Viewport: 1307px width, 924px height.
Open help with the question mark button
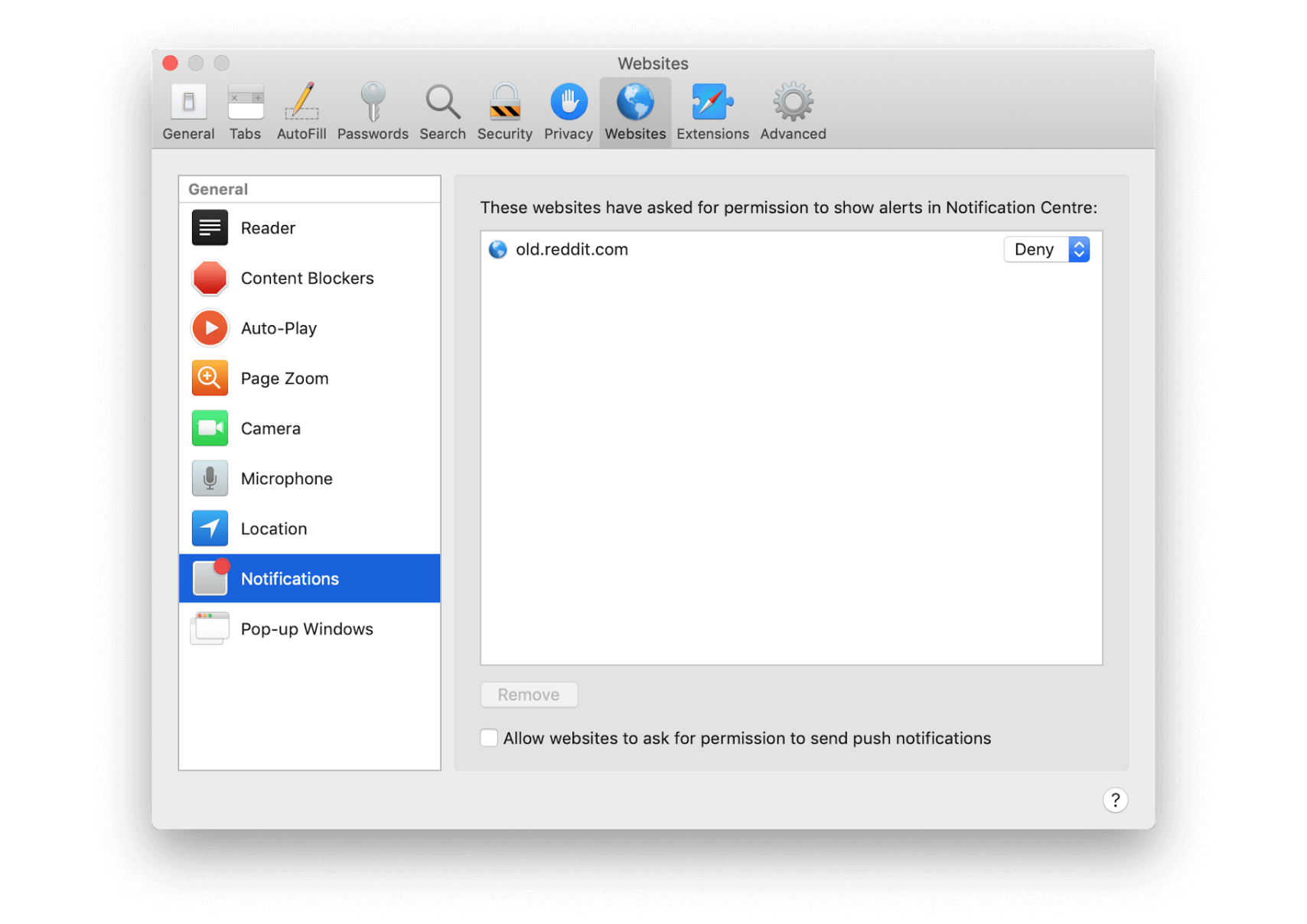tap(1116, 799)
